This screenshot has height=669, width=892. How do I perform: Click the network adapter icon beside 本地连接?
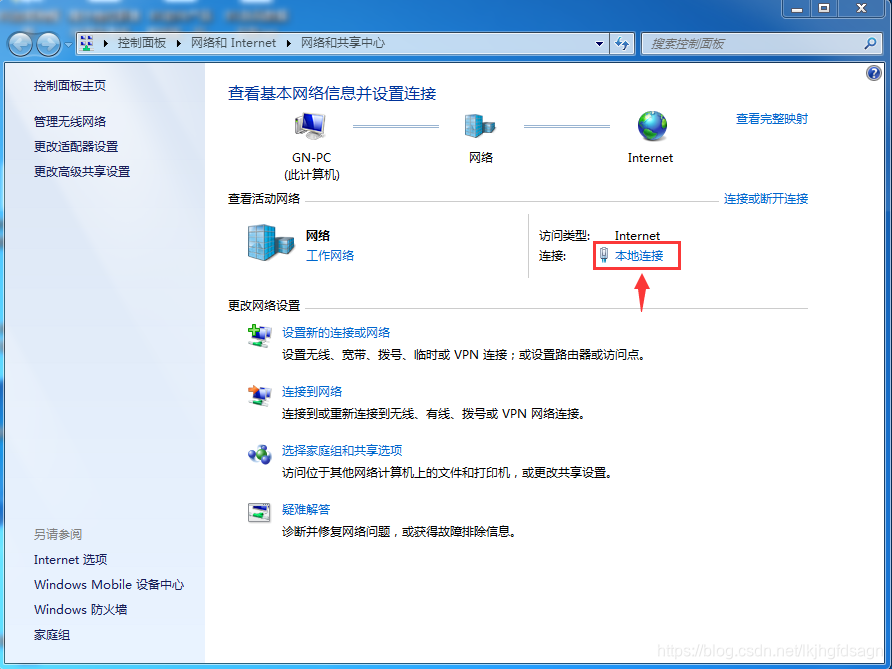point(604,255)
